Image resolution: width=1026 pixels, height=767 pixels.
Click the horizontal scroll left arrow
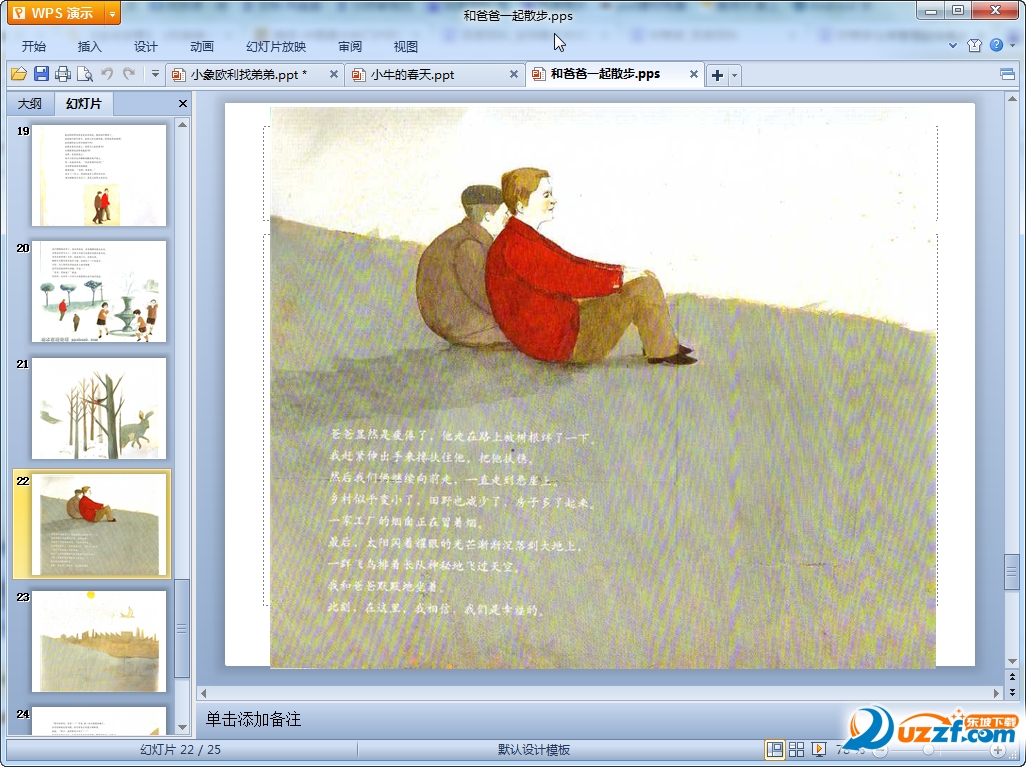pyautogui.click(x=203, y=692)
